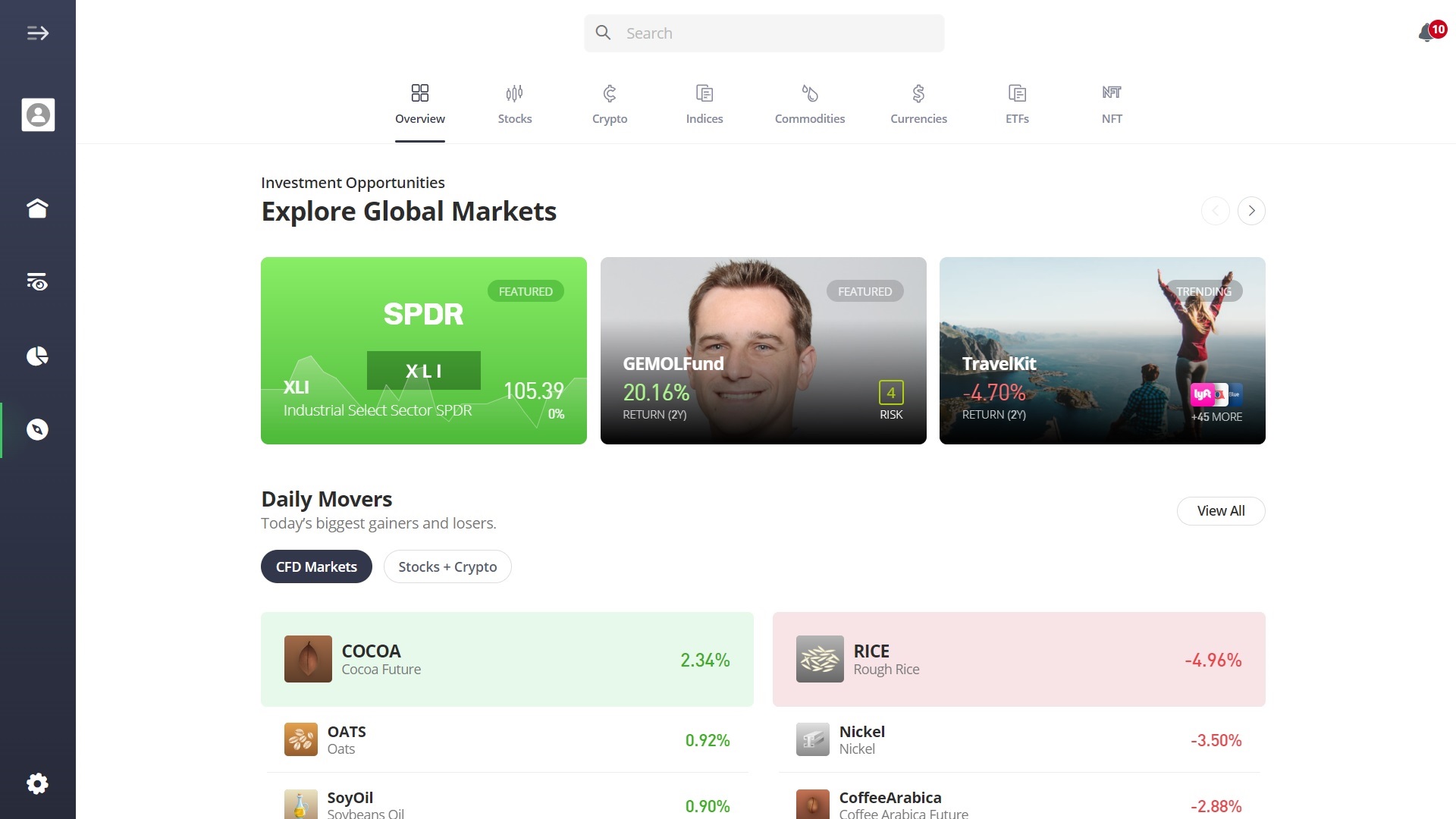1456x819 pixels.
Task: Switch to Stocks + Crypto view
Action: click(x=447, y=567)
